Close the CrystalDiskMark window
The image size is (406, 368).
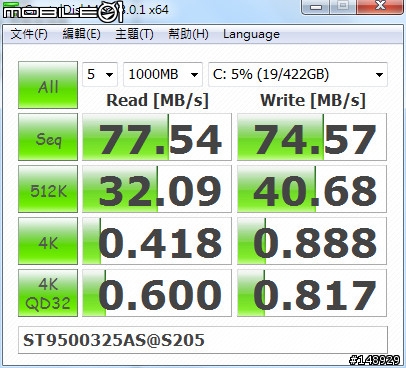pos(380,6)
